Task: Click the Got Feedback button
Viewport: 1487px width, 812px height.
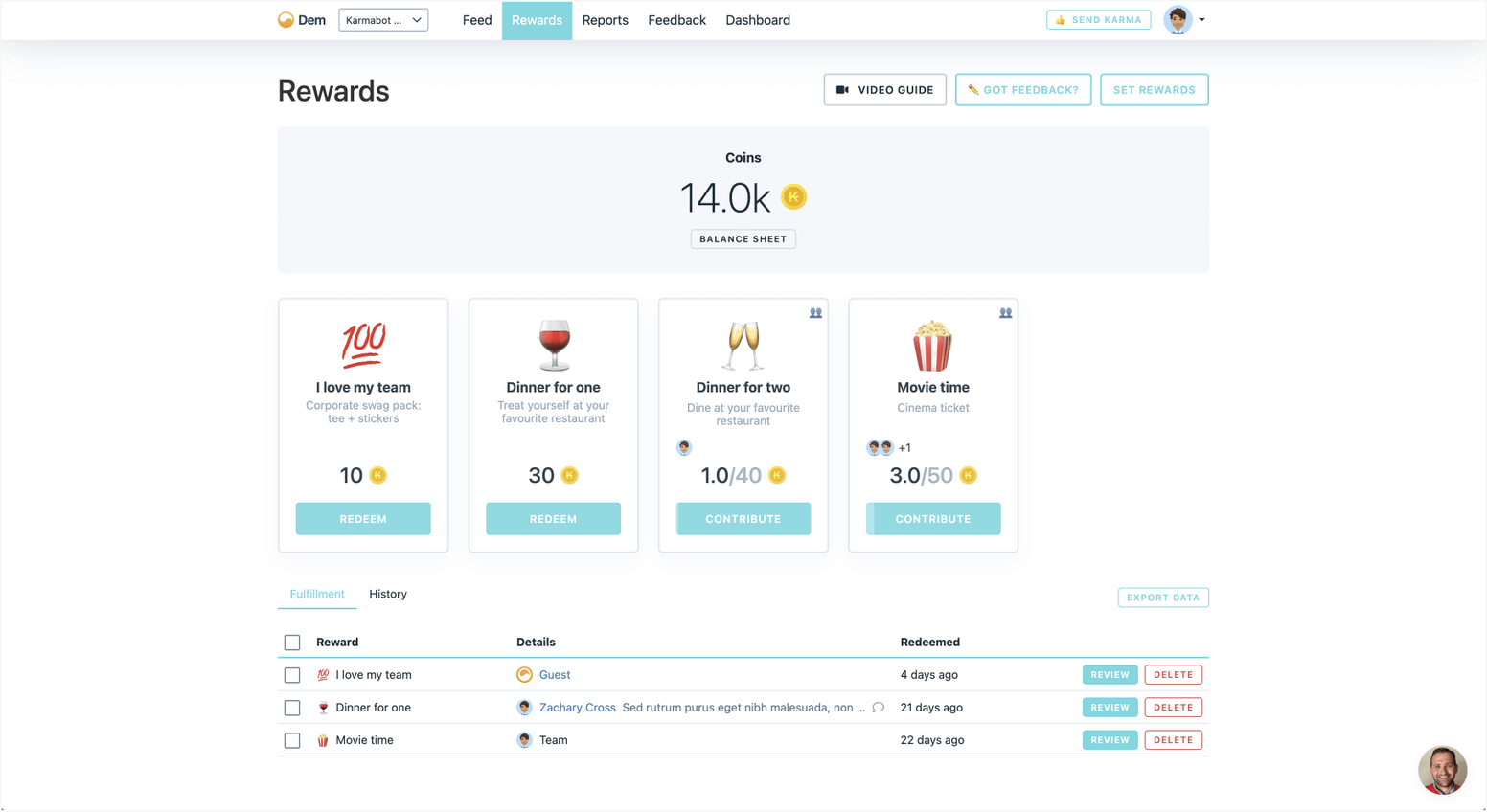Action: [1023, 90]
